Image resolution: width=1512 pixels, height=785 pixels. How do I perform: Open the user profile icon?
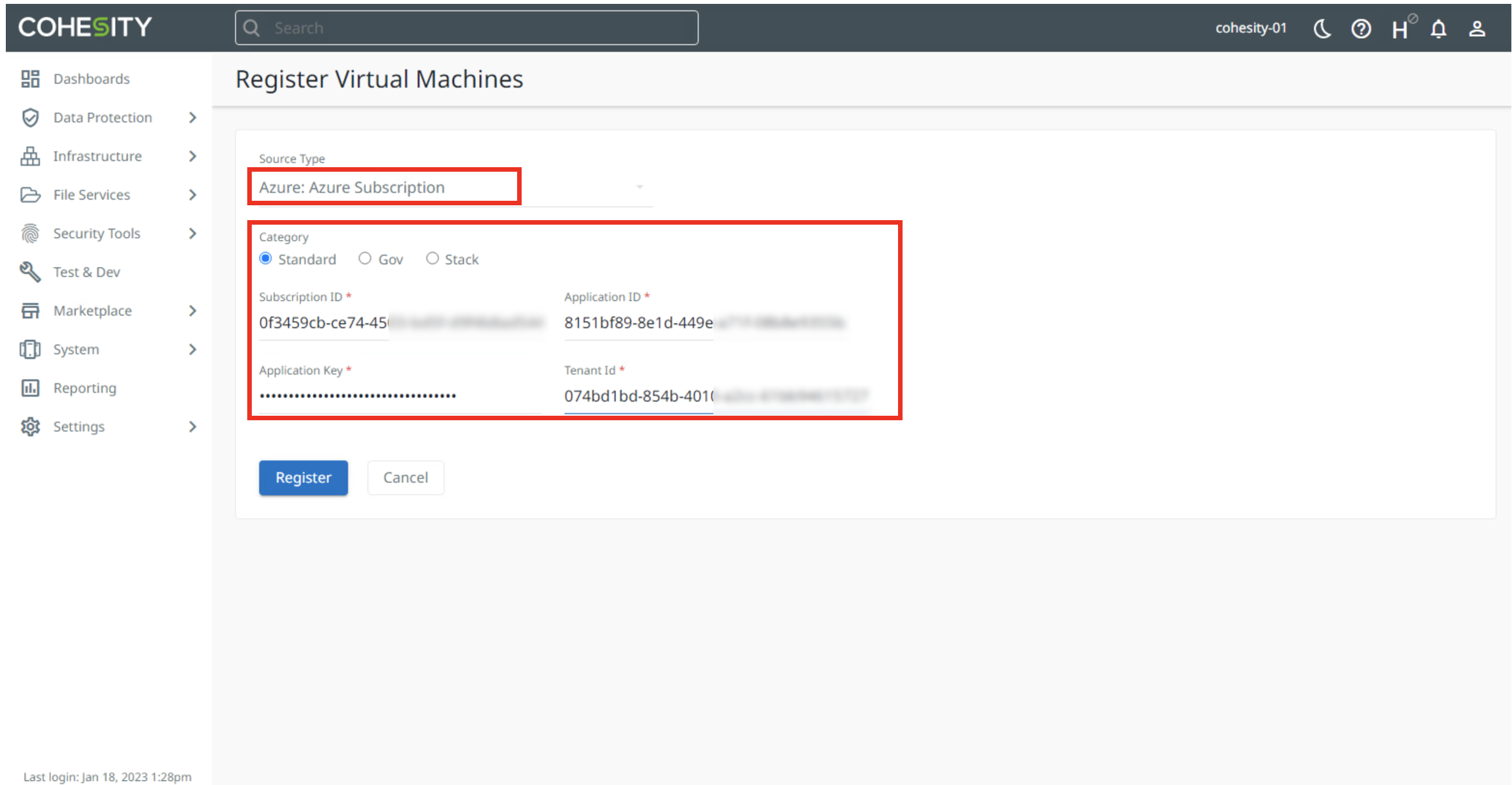point(1477,28)
